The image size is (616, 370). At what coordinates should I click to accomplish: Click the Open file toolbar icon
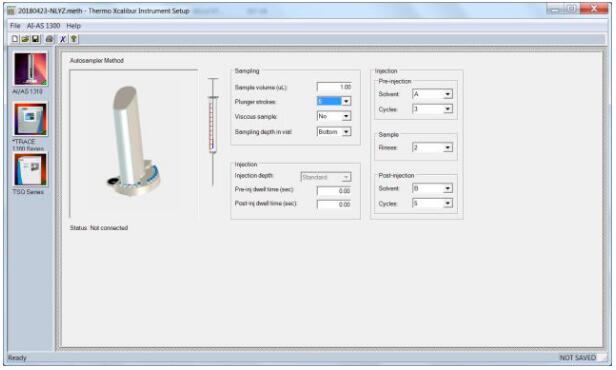coord(25,39)
